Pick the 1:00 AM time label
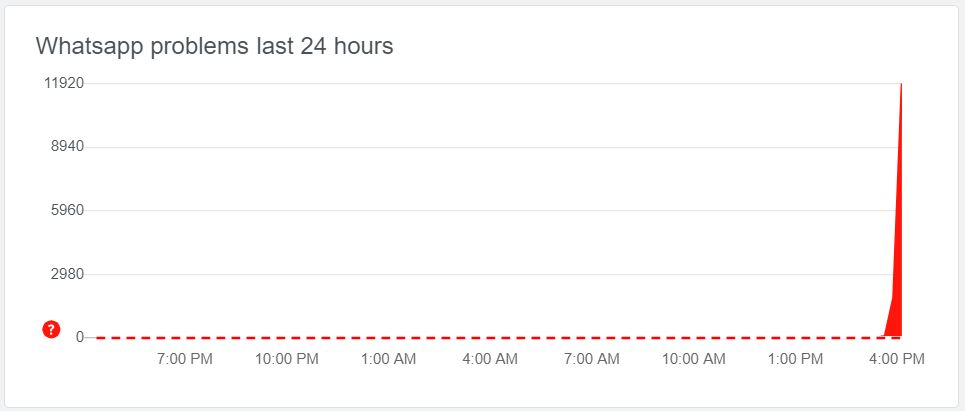Screen dimensions: 965x411 click(x=389, y=359)
